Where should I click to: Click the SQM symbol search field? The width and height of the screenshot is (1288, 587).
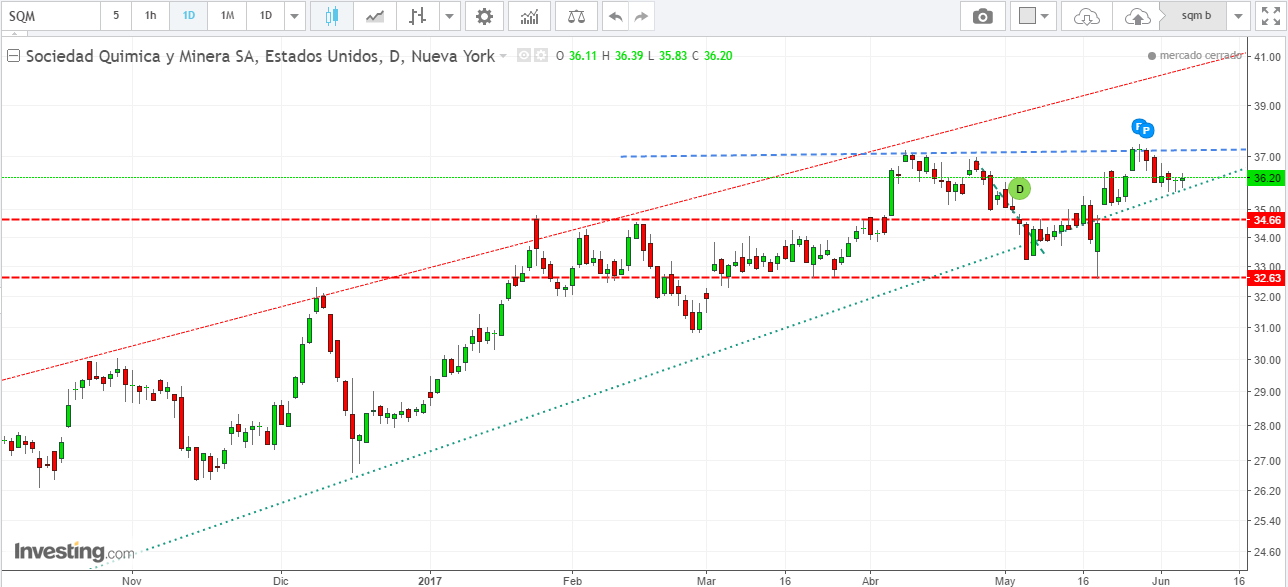click(50, 16)
